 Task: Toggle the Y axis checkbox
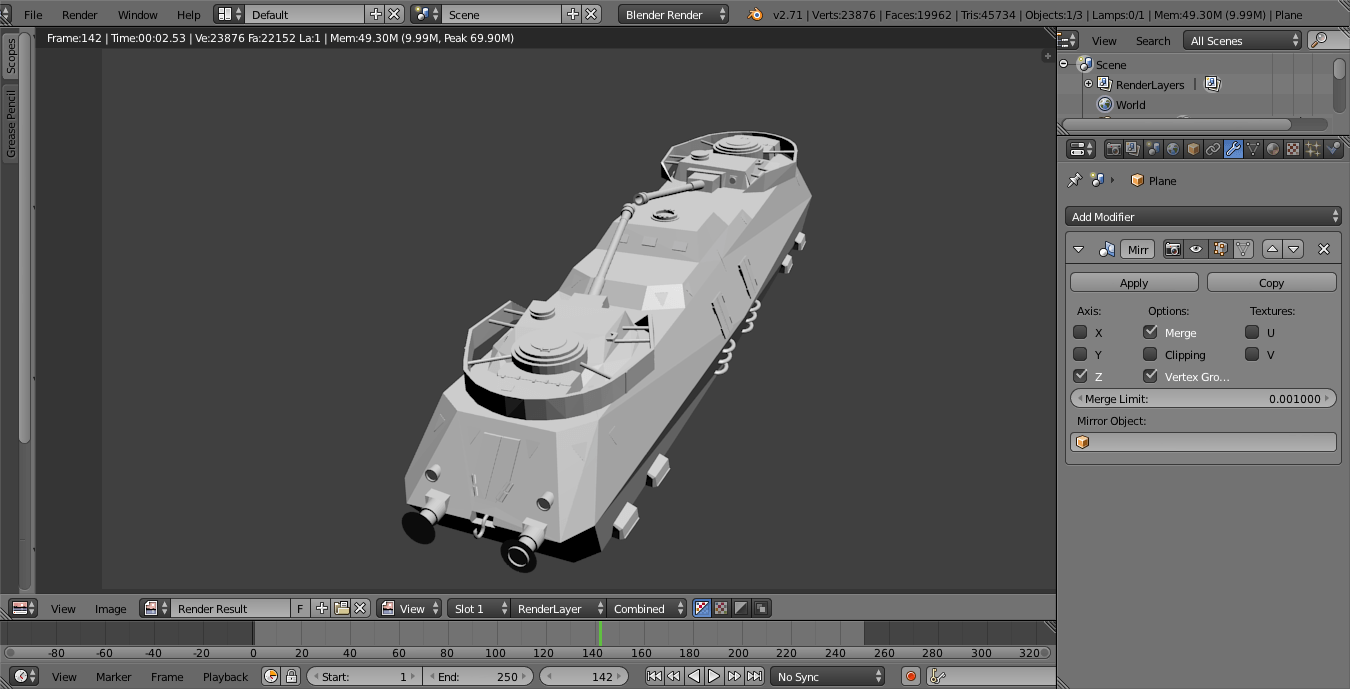coord(1080,354)
